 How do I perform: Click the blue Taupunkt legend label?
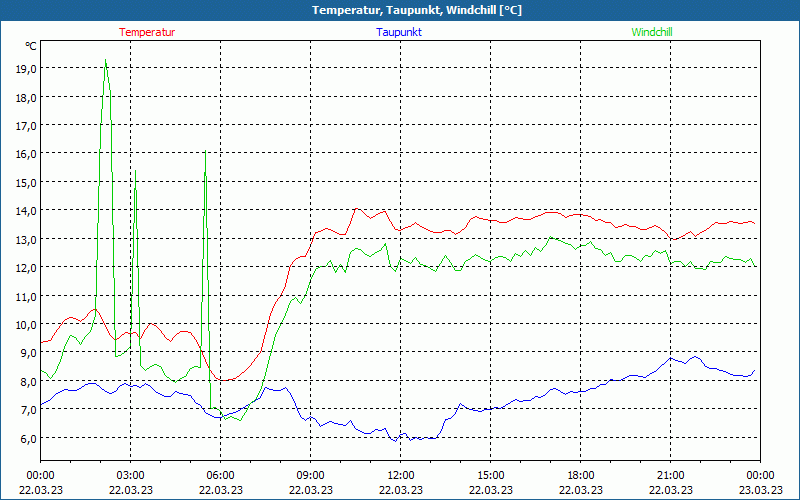tap(399, 32)
